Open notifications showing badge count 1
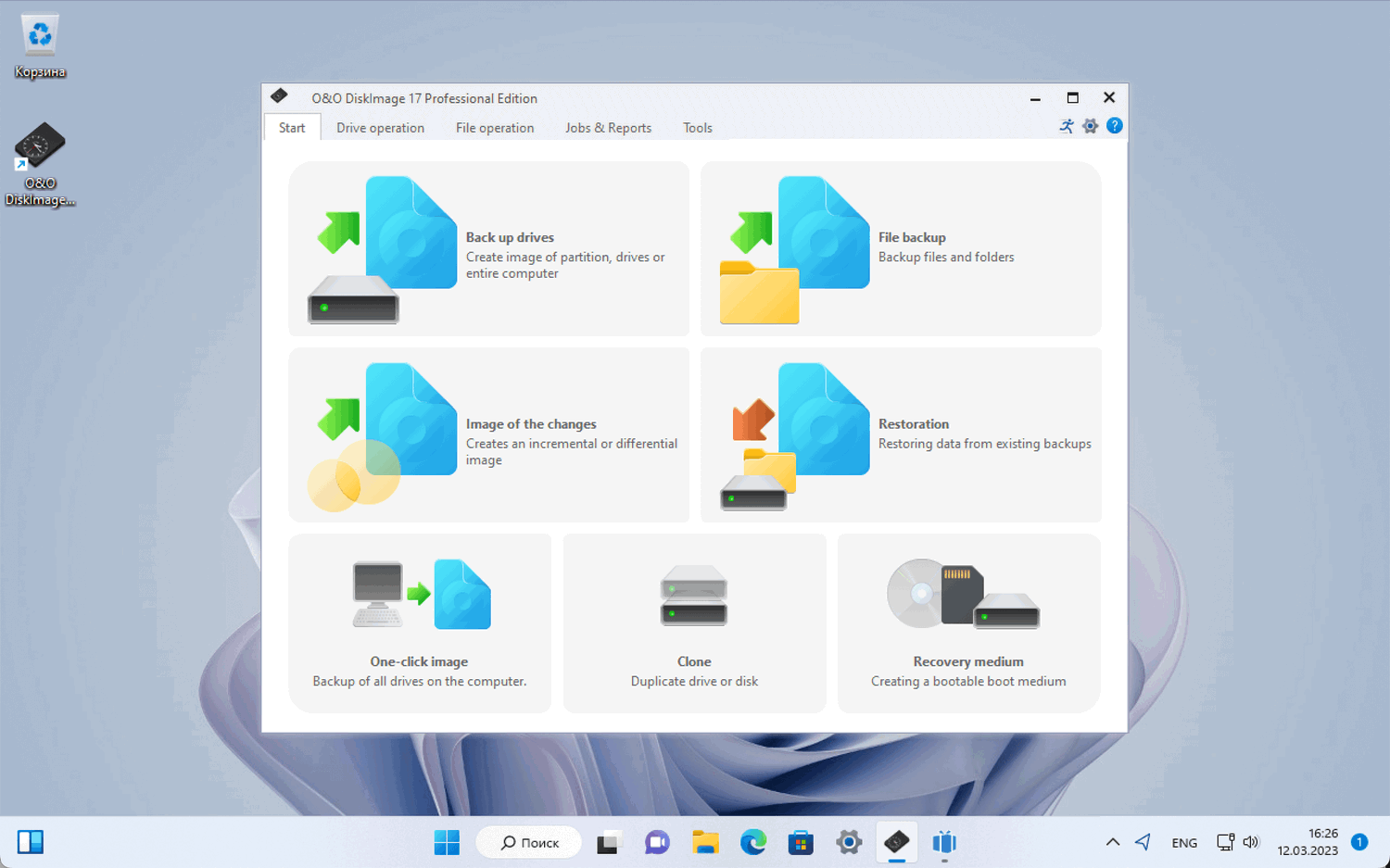The width and height of the screenshot is (1390, 868). 1360,842
